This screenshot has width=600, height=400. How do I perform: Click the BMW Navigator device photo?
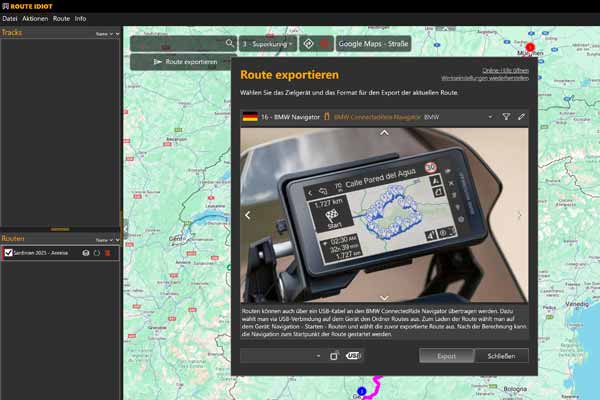384,215
